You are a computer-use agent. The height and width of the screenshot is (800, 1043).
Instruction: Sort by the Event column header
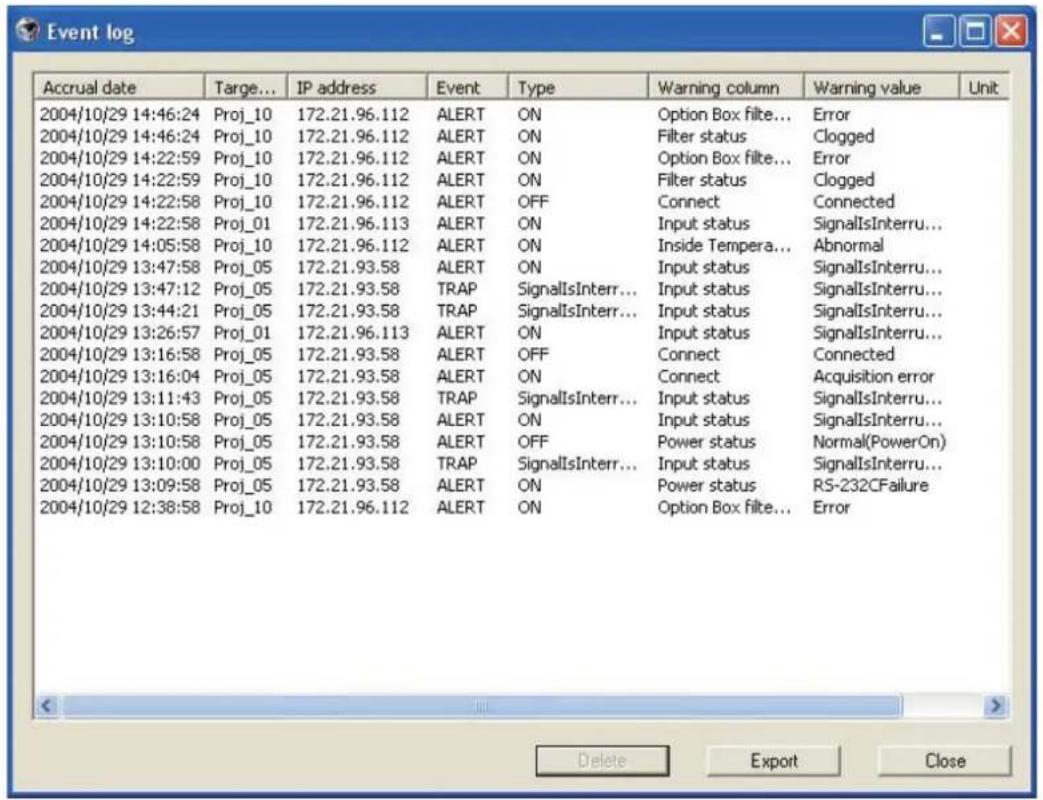(x=467, y=87)
